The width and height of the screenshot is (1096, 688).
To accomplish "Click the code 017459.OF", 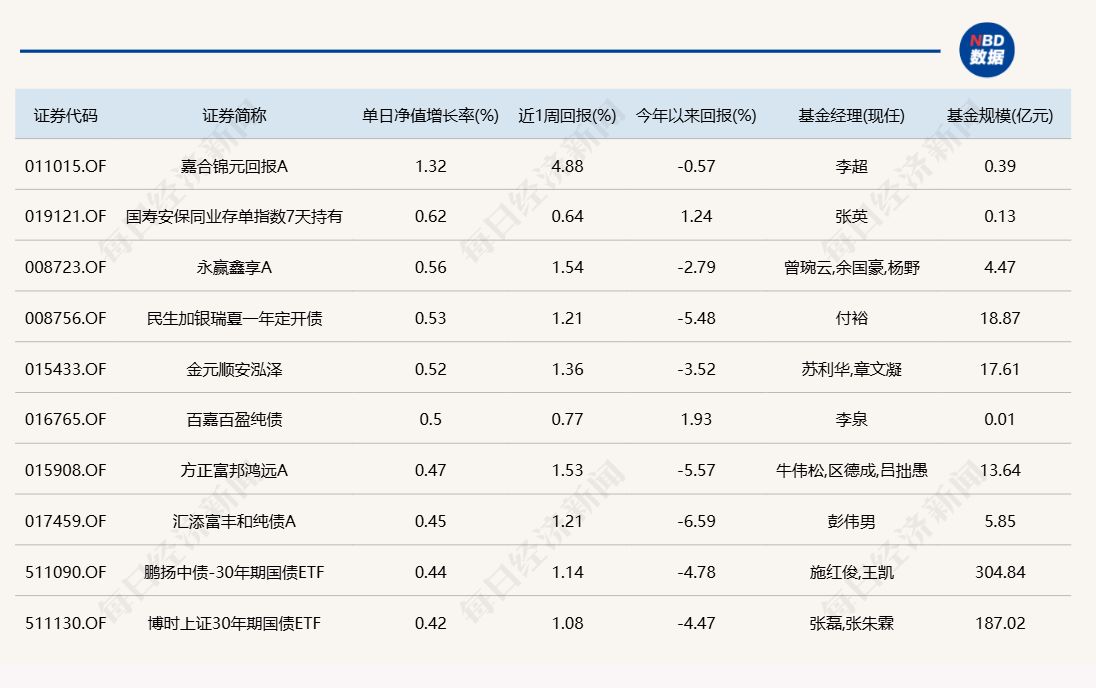I will [x=66, y=522].
